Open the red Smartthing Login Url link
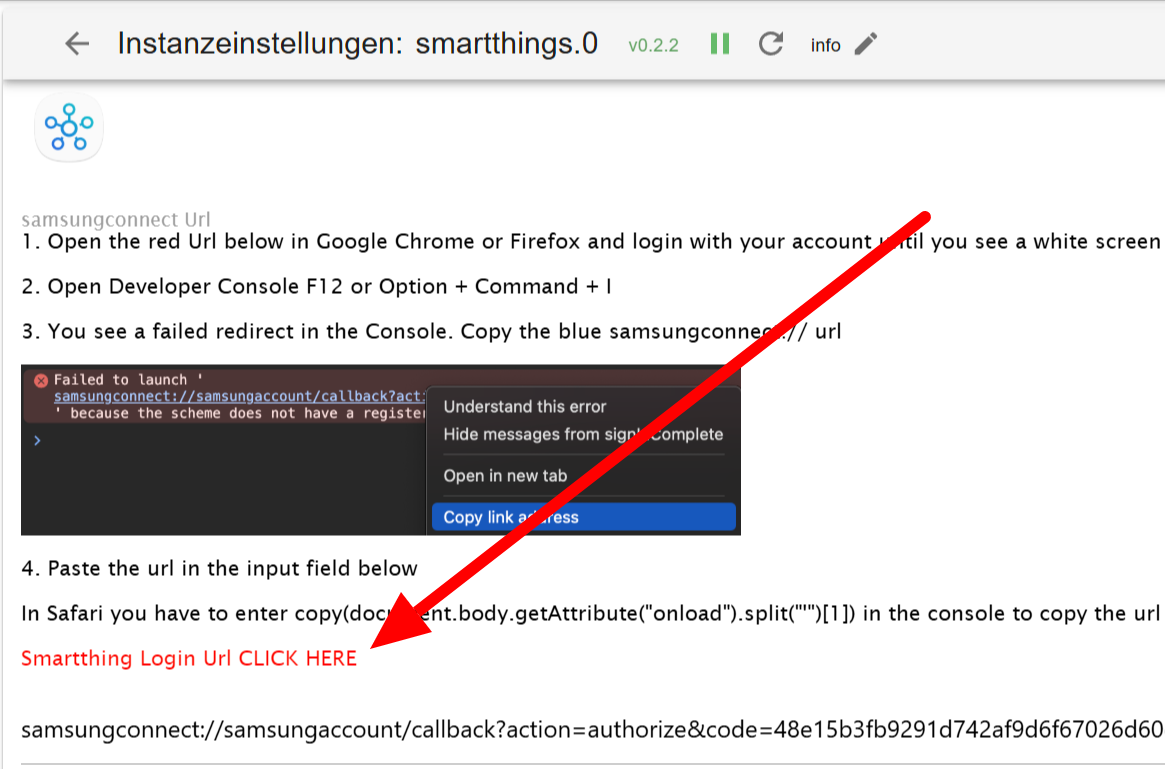The height and width of the screenshot is (769, 1165). [x=189, y=659]
